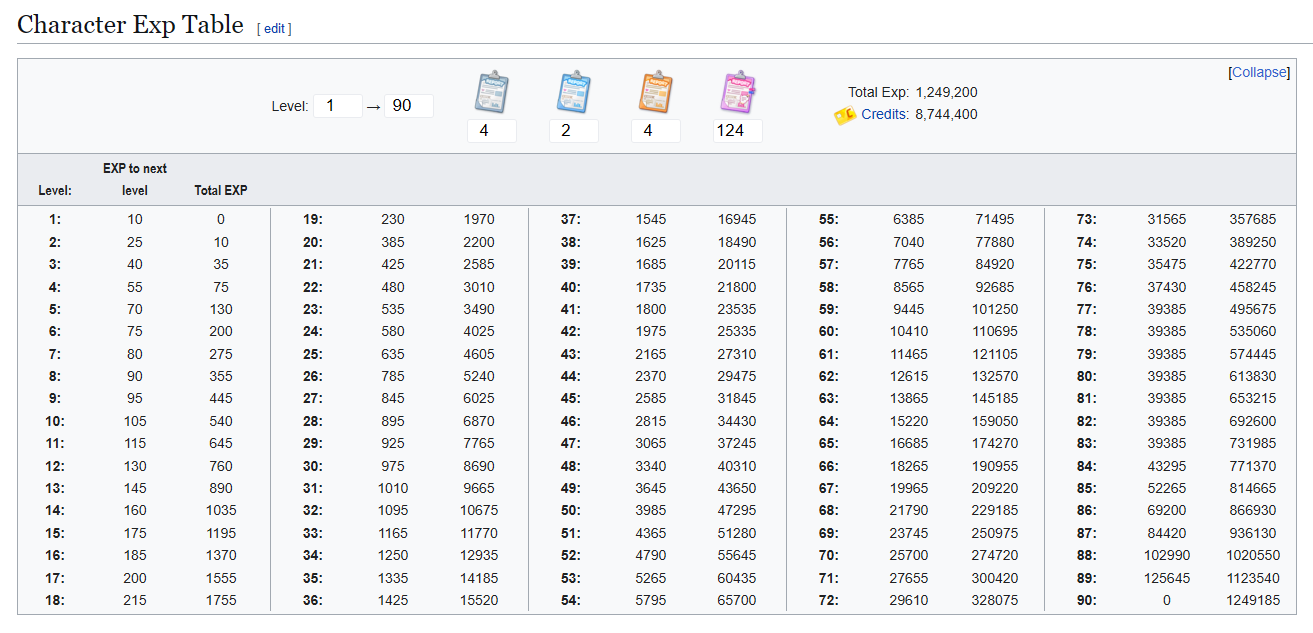Click EXP value 6385 for level 55

pyautogui.click(x=909, y=219)
